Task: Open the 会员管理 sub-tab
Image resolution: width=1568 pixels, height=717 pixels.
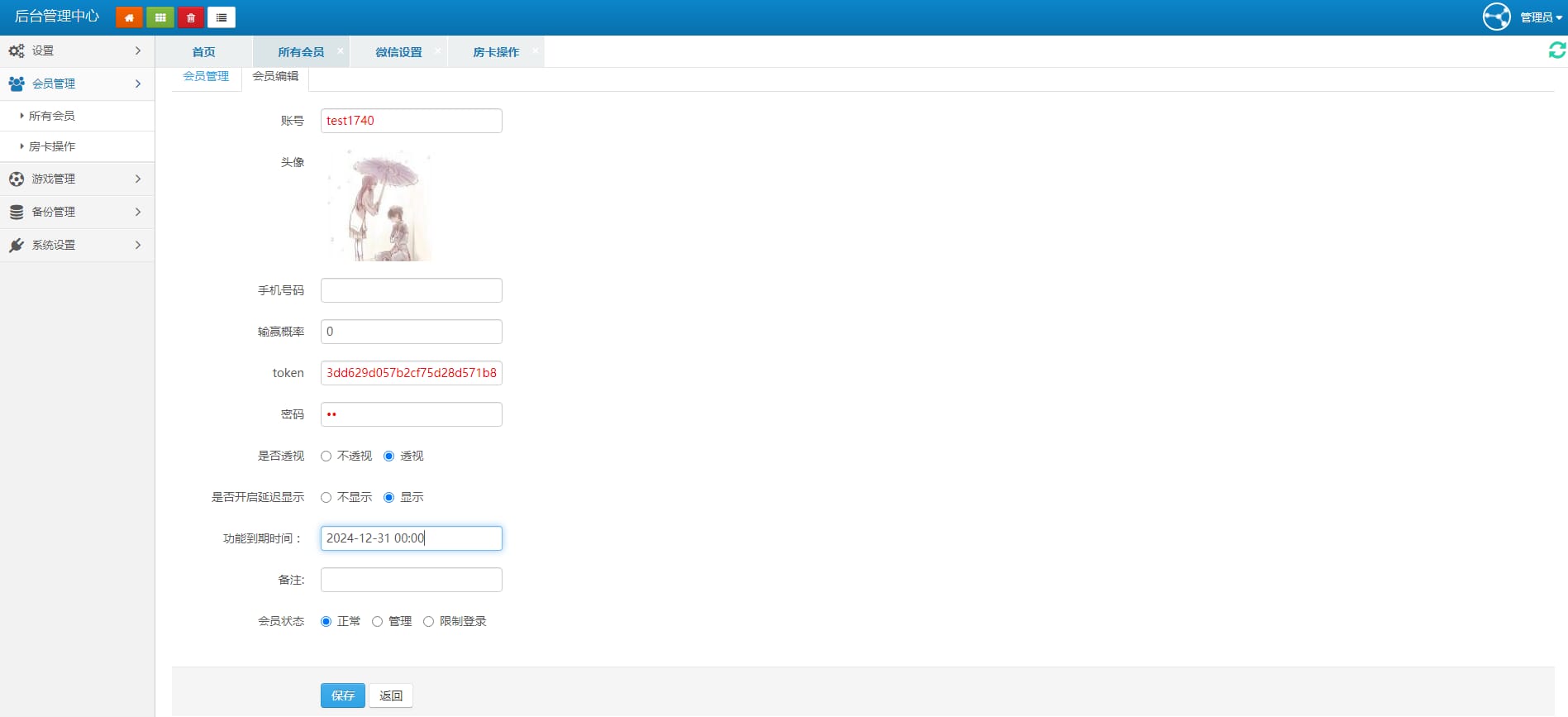Action: click(206, 76)
